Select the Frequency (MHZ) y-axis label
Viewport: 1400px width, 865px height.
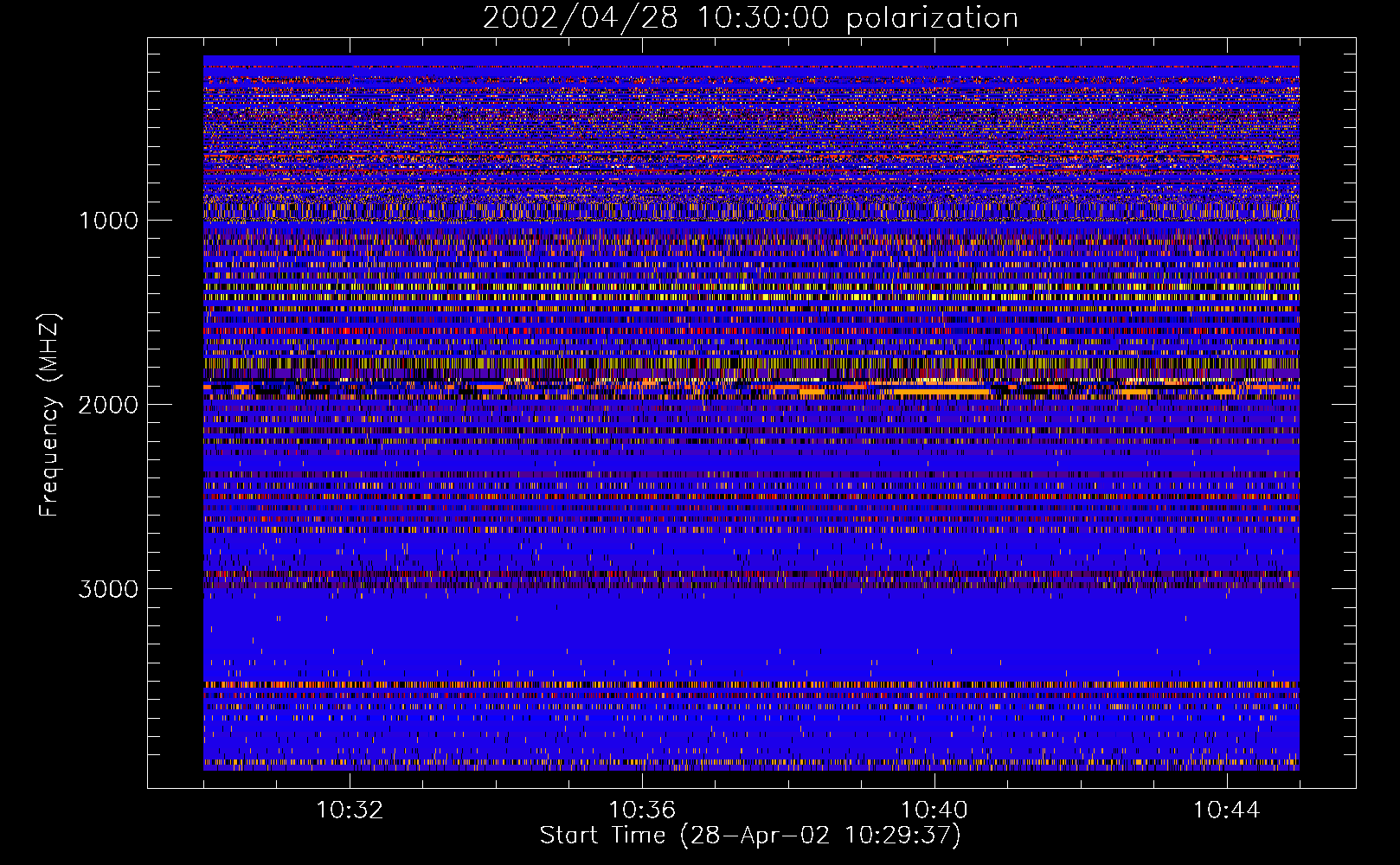(x=49, y=415)
